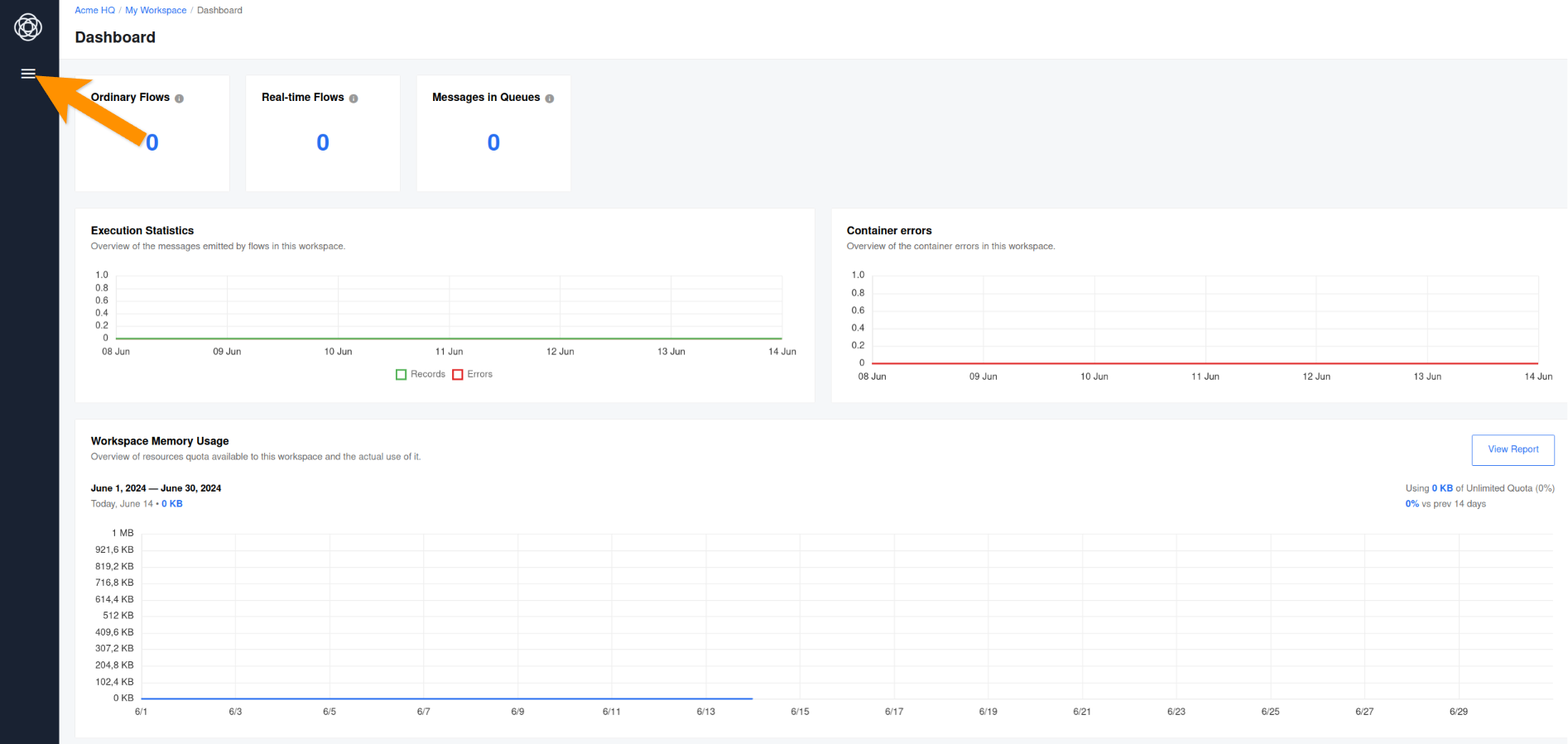Toggle the Records legend checkbox

pos(402,375)
